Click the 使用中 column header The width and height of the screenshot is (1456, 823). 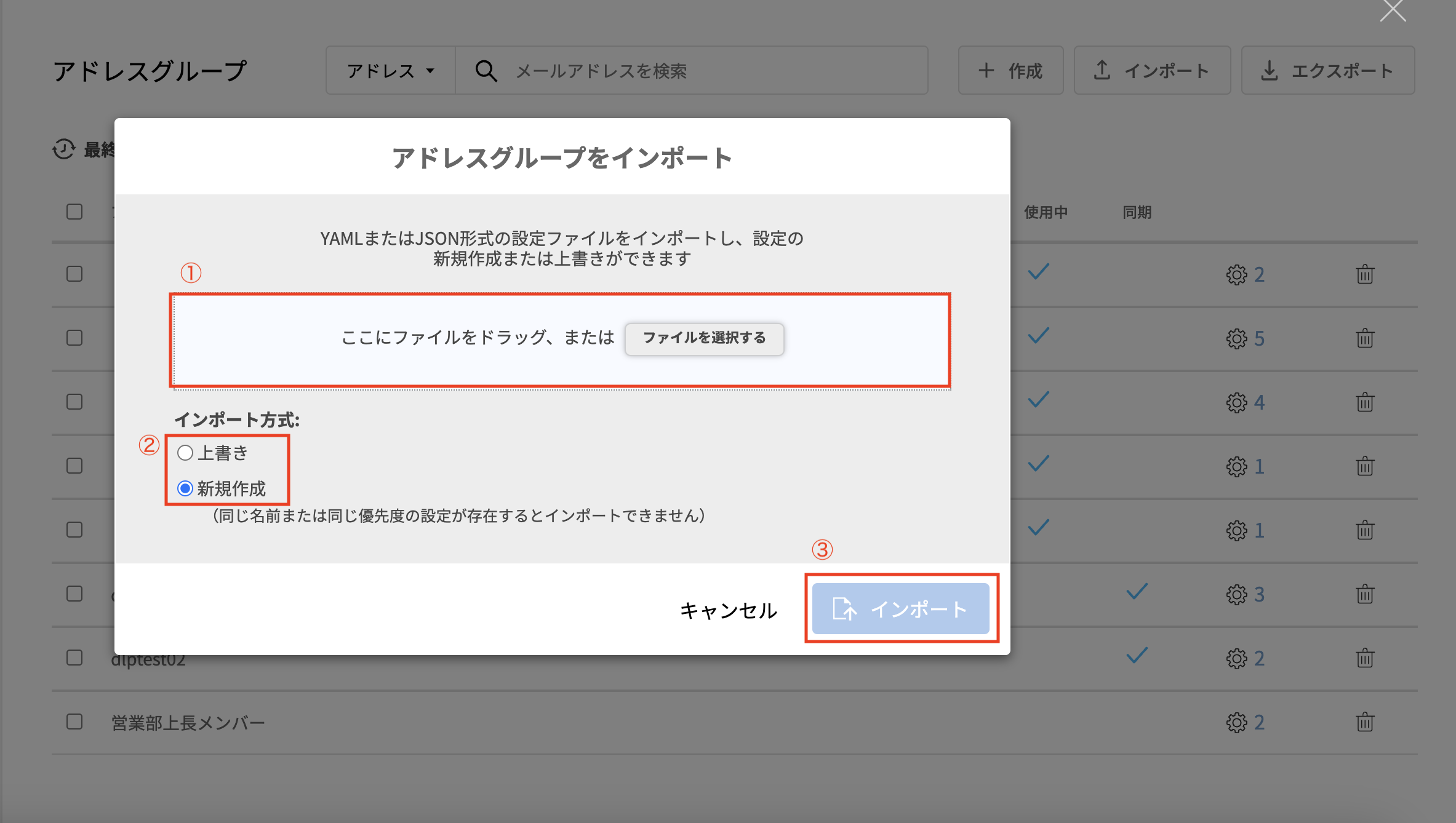point(1046,212)
